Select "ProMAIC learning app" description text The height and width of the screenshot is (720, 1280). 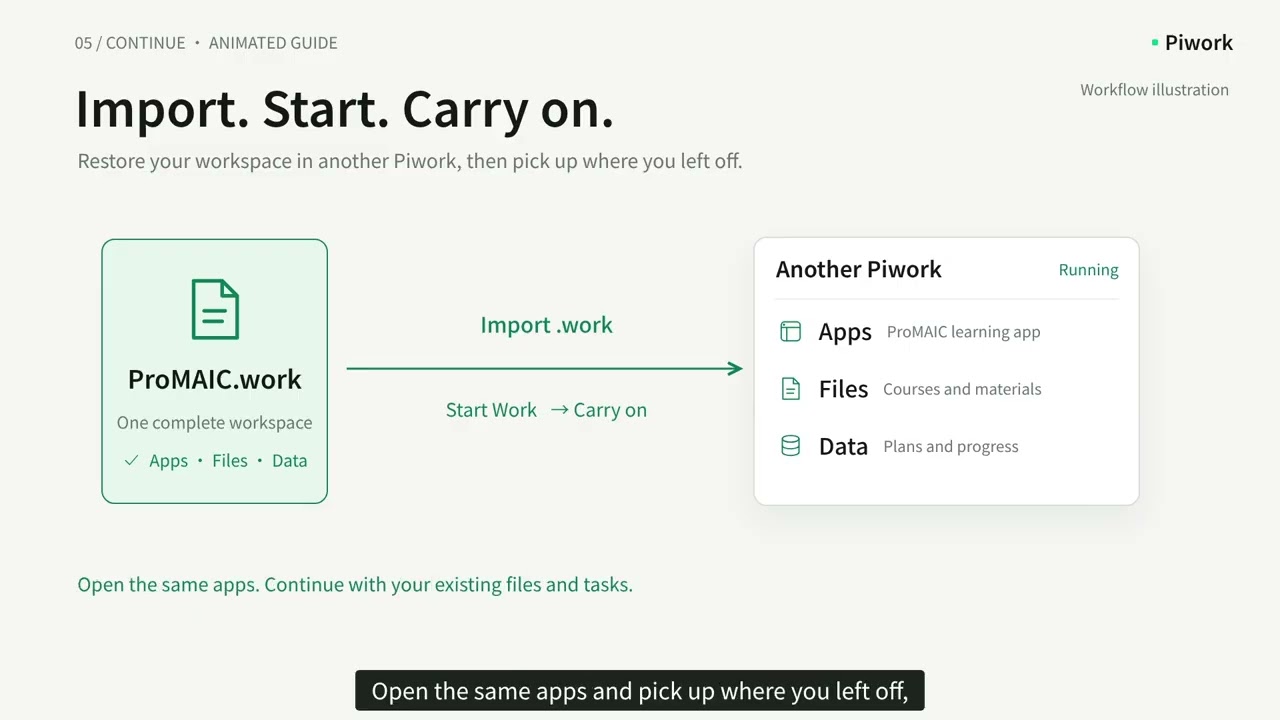click(964, 332)
